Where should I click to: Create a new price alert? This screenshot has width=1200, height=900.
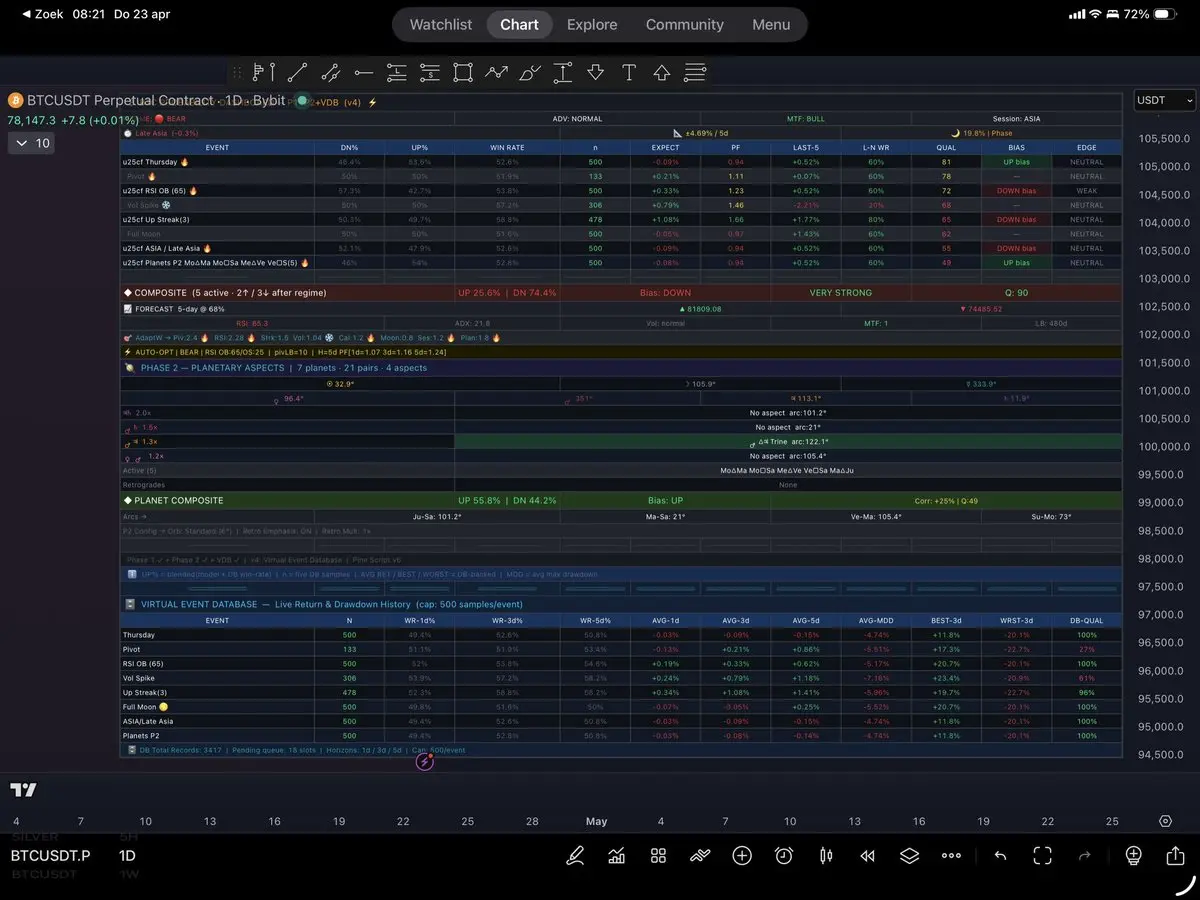784,856
